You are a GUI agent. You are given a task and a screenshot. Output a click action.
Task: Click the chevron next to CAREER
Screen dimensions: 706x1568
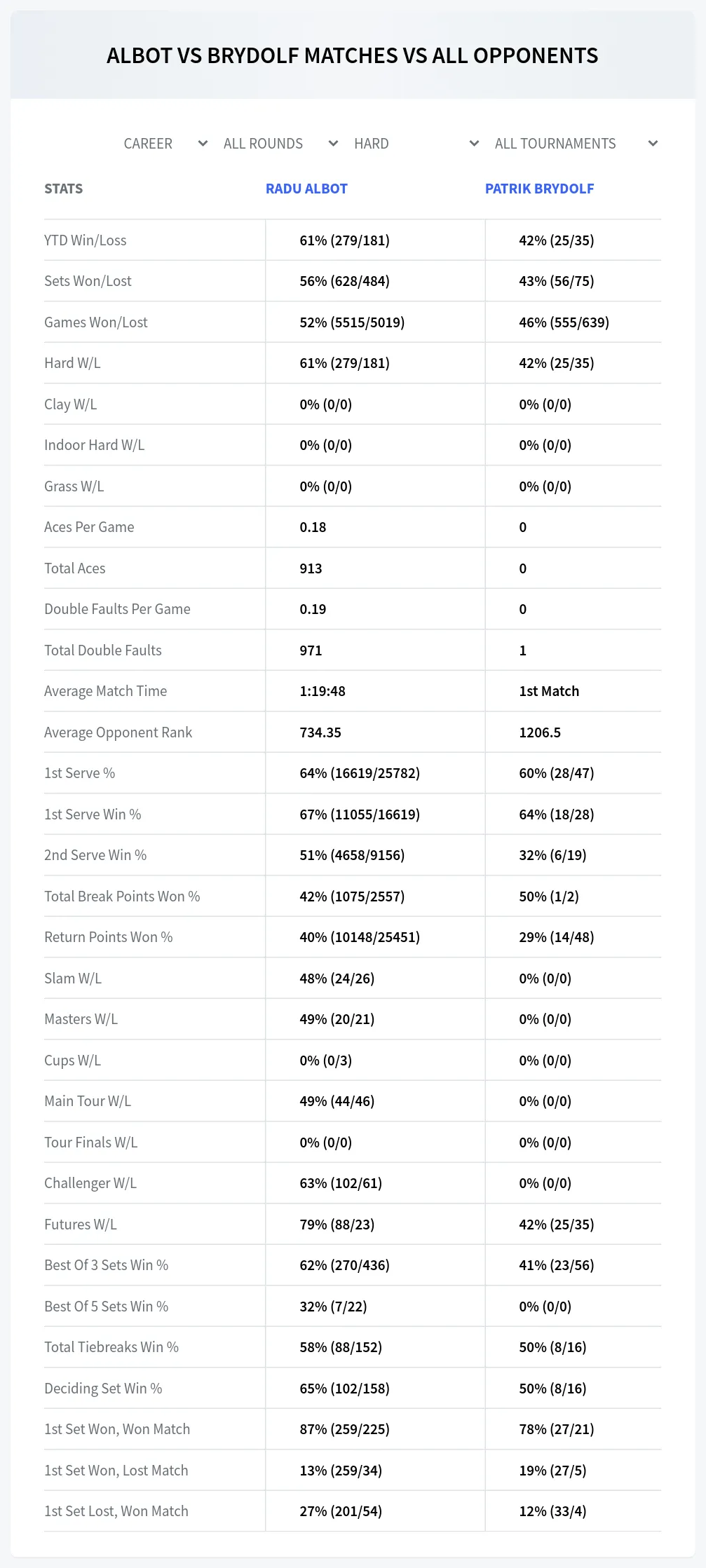(203, 144)
